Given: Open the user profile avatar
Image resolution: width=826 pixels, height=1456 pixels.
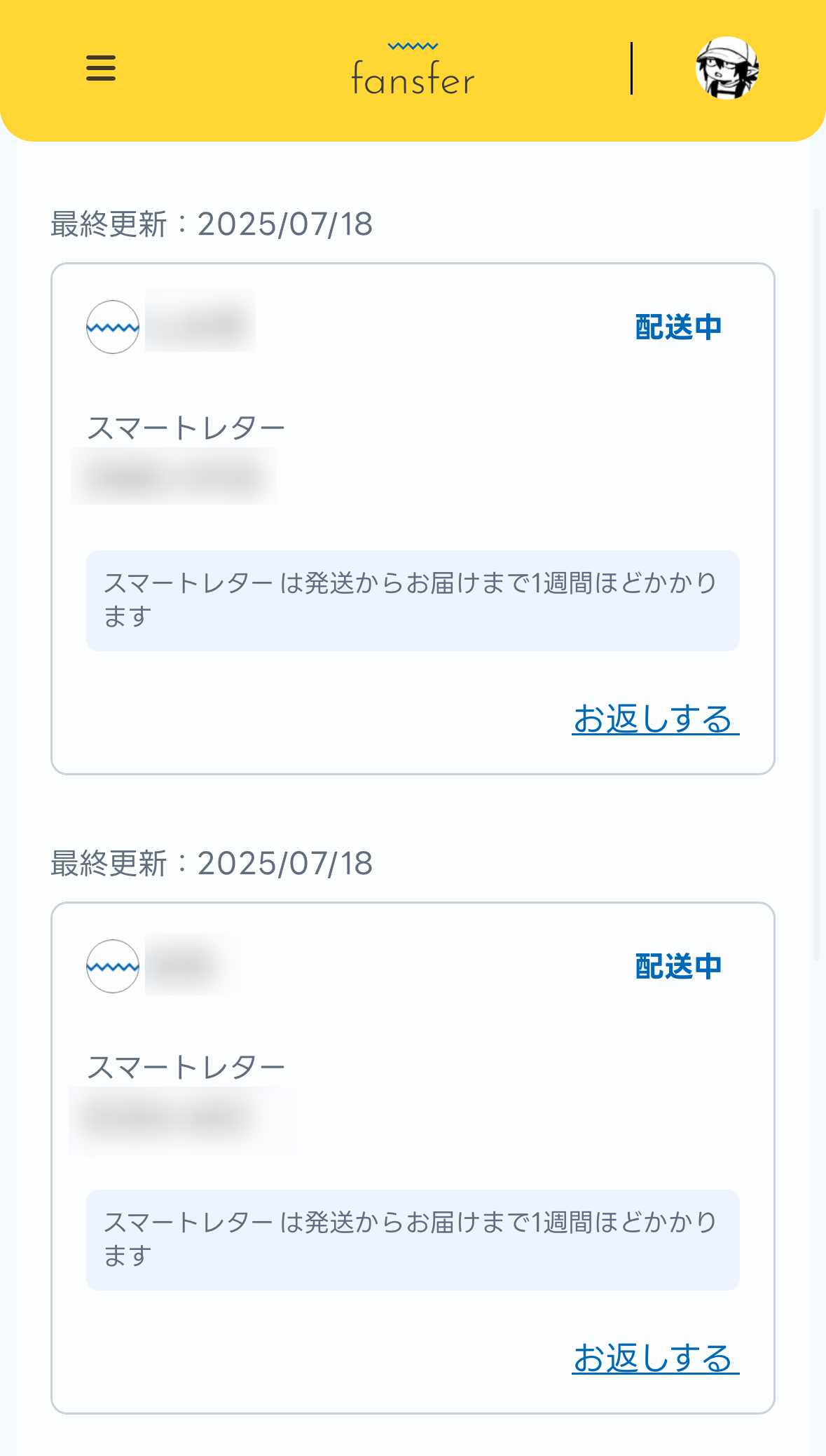Looking at the screenshot, I should (727, 69).
